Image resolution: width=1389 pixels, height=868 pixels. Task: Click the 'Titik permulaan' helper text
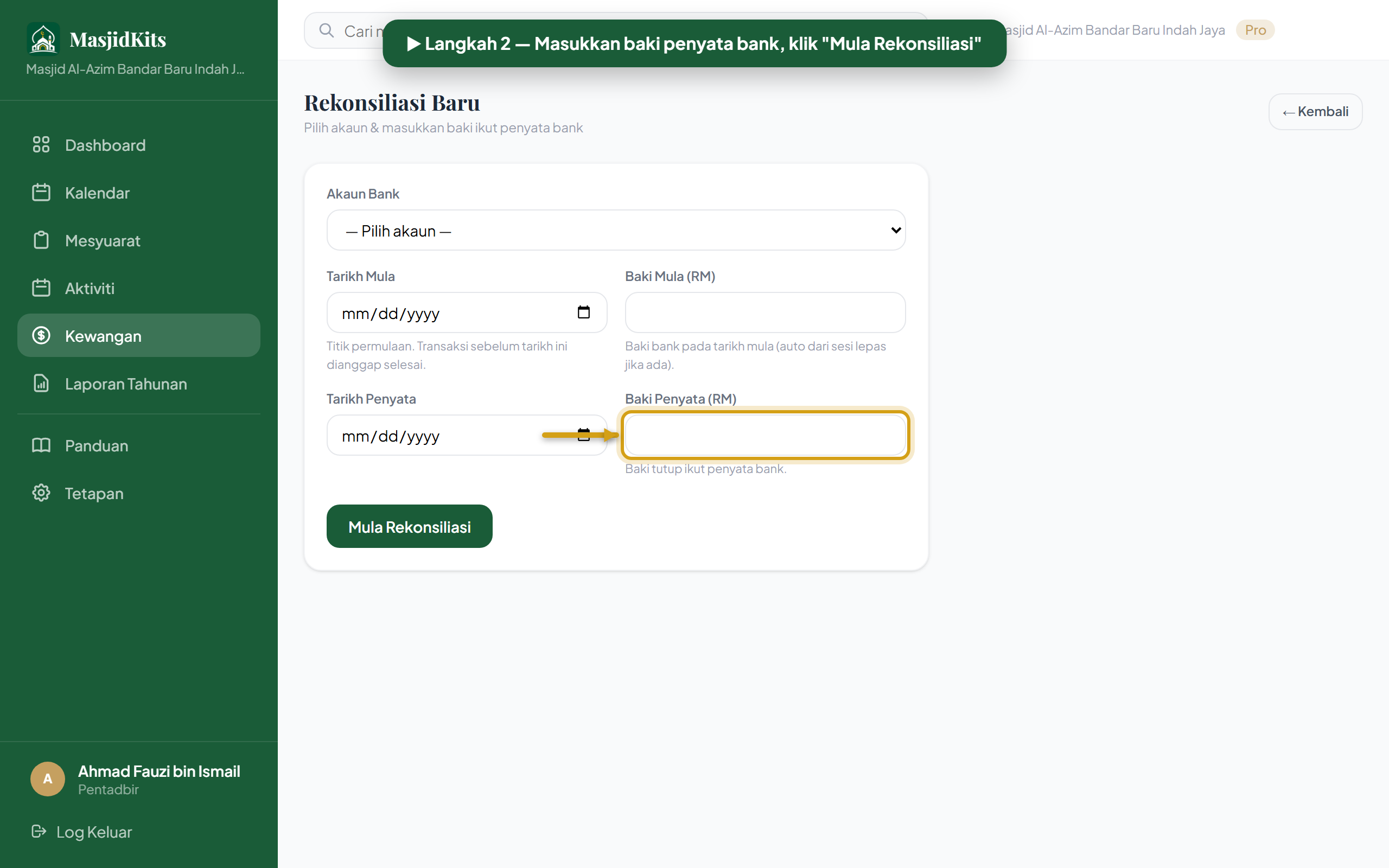pos(447,355)
